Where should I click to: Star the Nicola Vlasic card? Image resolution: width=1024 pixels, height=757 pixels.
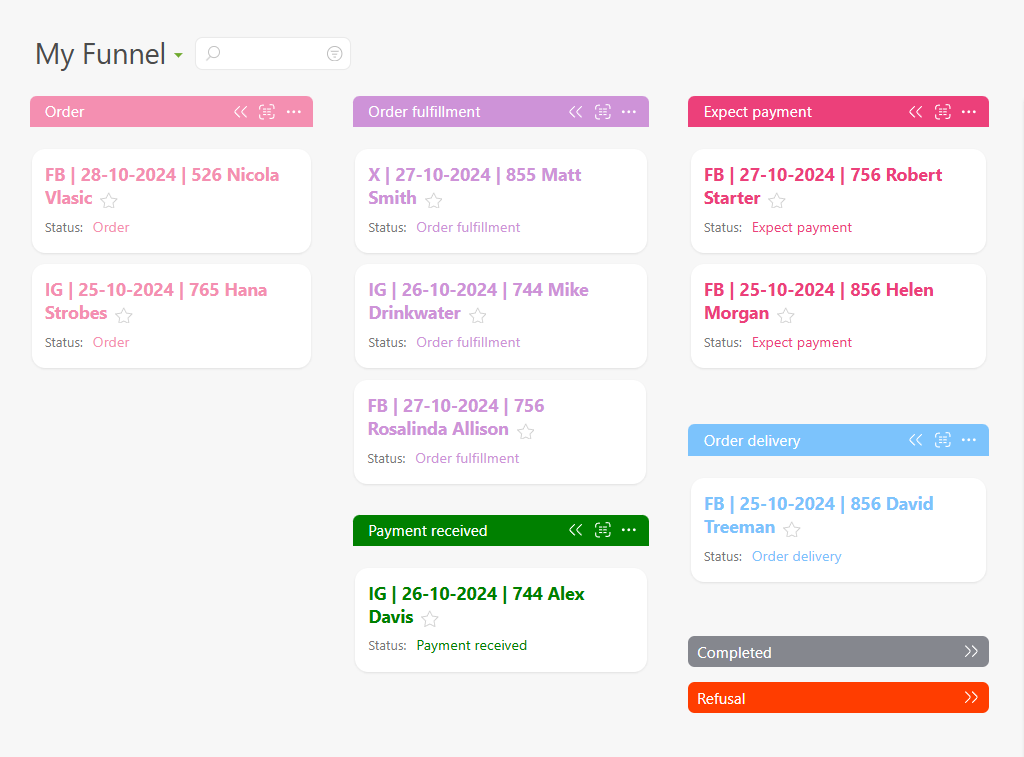(x=109, y=200)
